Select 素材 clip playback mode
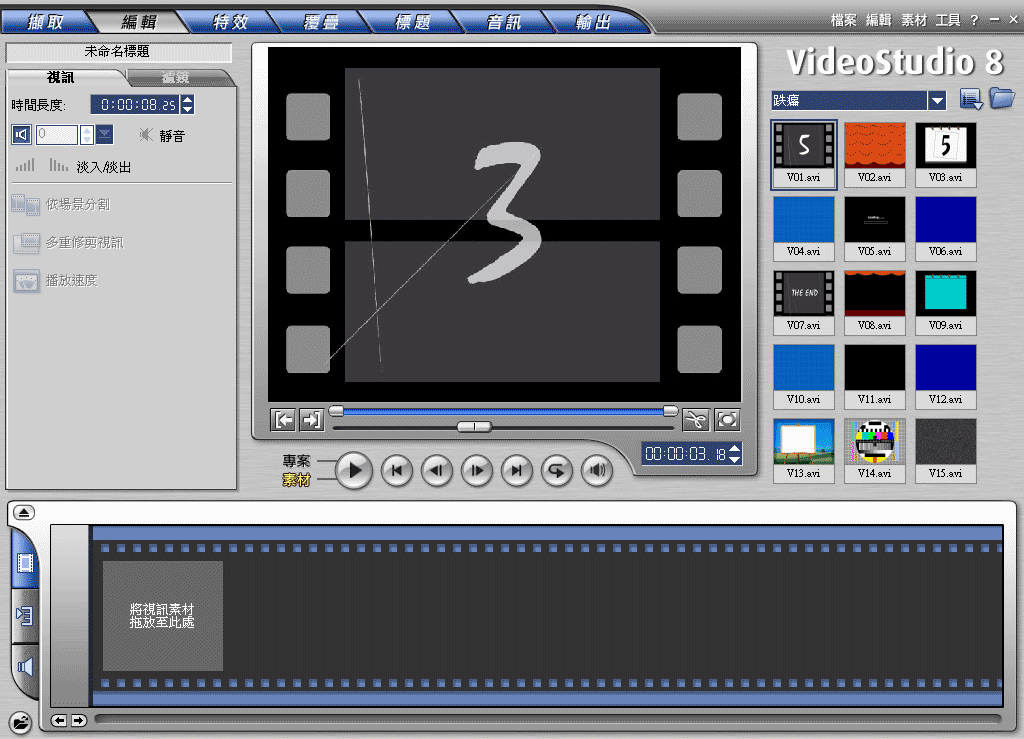Viewport: 1024px width, 739px height. 296,480
